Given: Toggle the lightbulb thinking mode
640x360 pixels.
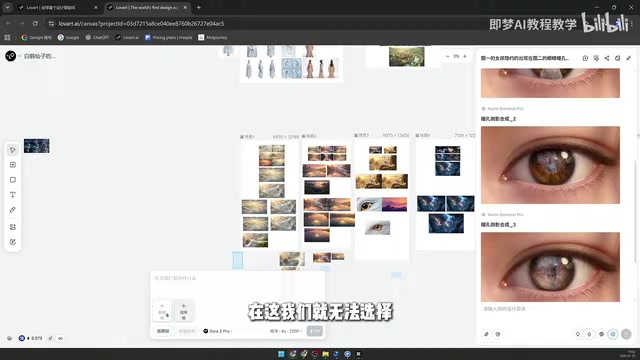Looking at the screenshot, I should coord(578,334).
